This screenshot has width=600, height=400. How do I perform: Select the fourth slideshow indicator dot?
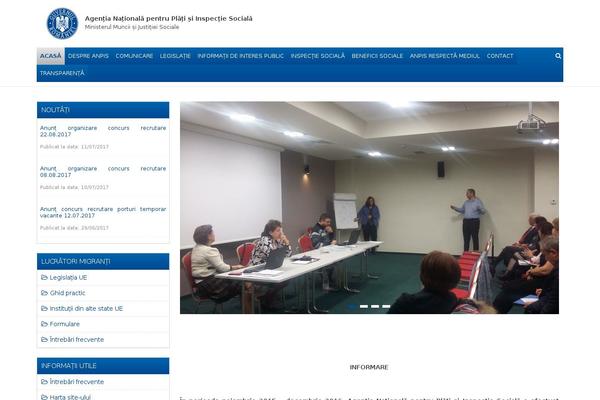click(x=386, y=306)
